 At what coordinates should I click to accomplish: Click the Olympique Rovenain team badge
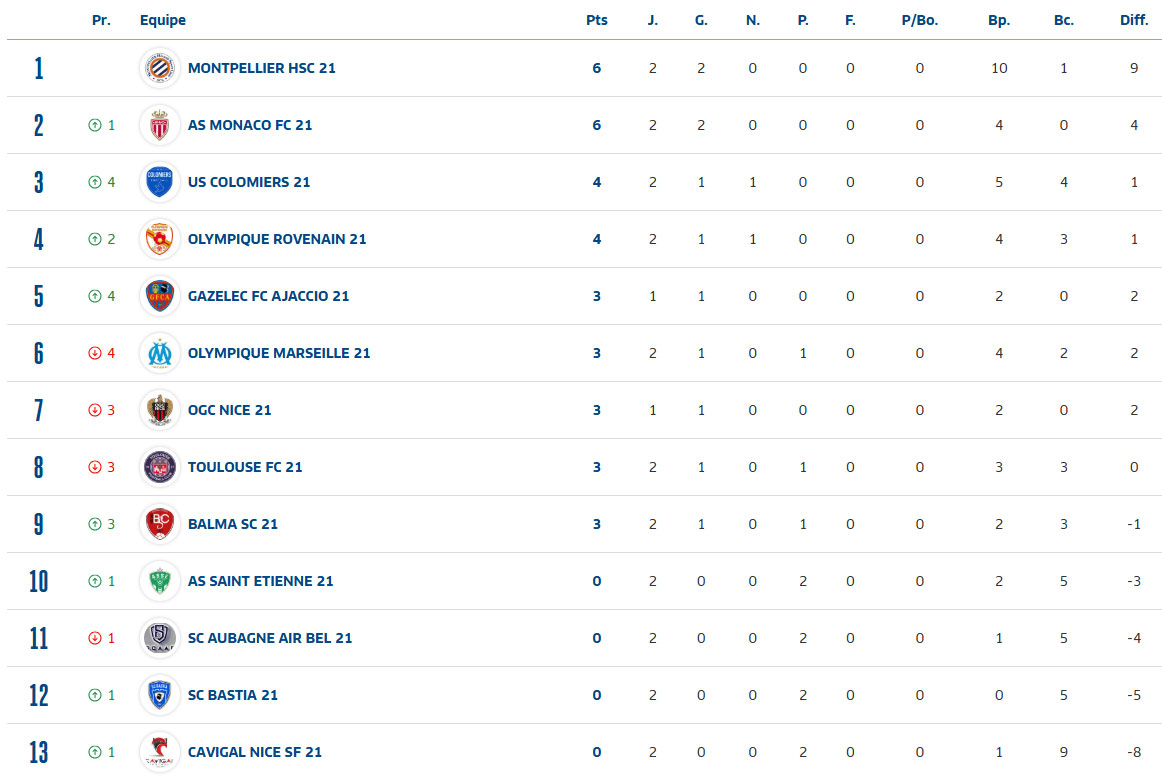tap(160, 239)
